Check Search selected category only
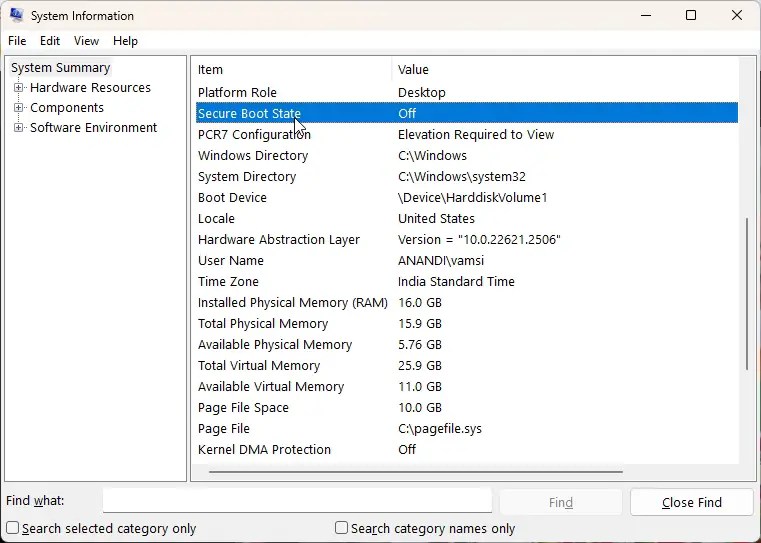This screenshot has height=543, width=761. coord(13,527)
